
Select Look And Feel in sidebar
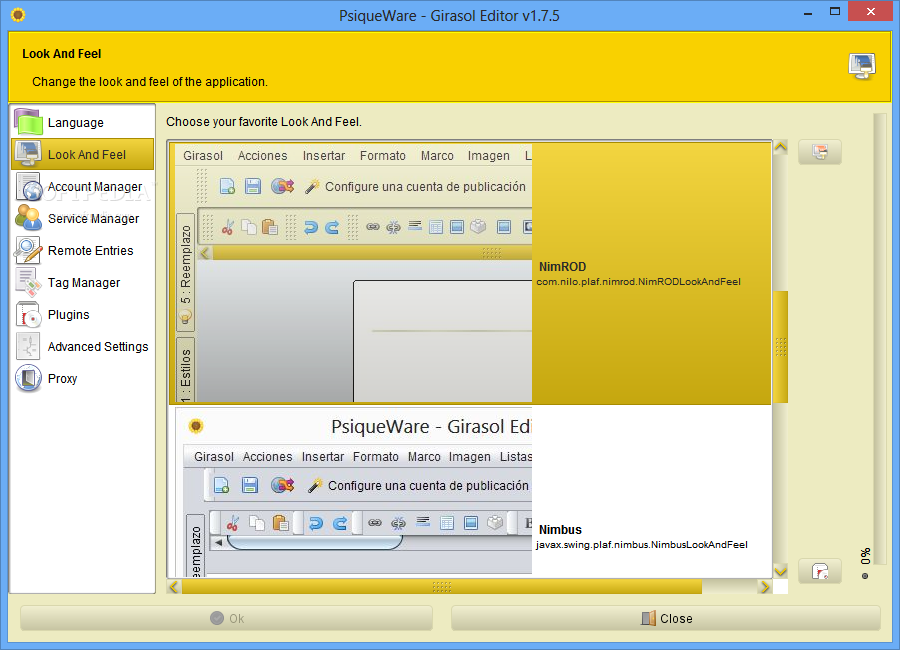click(x=83, y=154)
